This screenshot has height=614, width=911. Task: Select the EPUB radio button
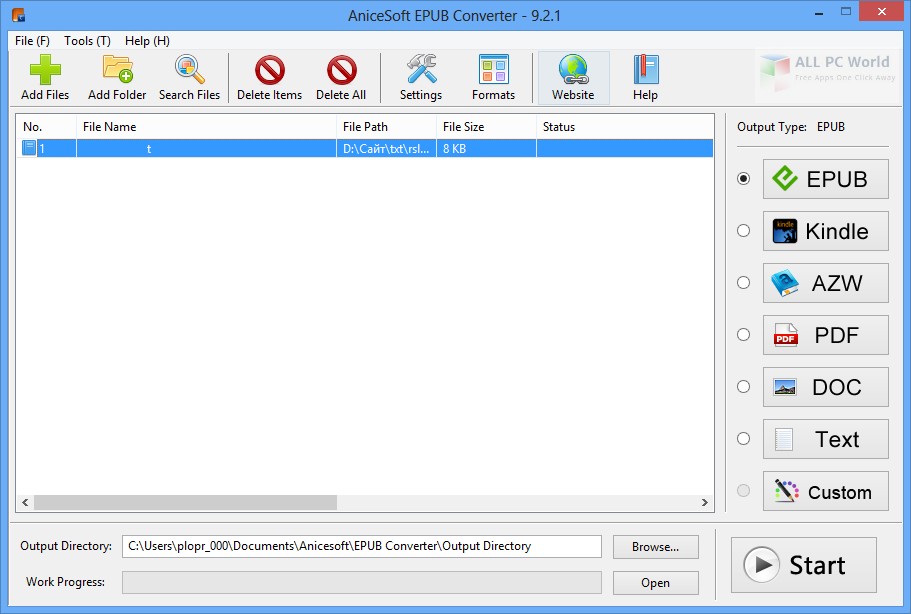[743, 178]
